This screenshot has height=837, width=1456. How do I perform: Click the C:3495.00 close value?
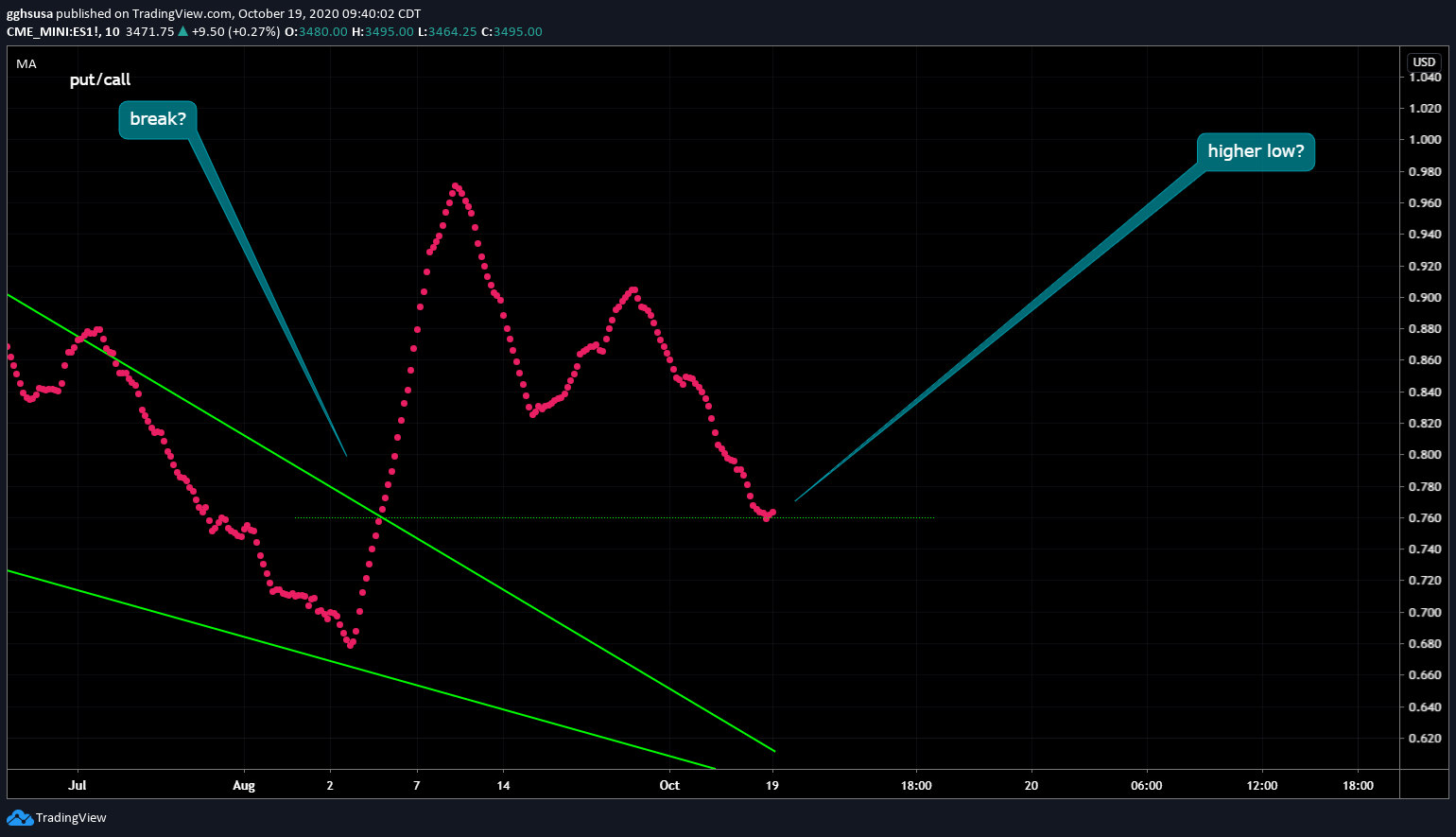pyautogui.click(x=511, y=31)
